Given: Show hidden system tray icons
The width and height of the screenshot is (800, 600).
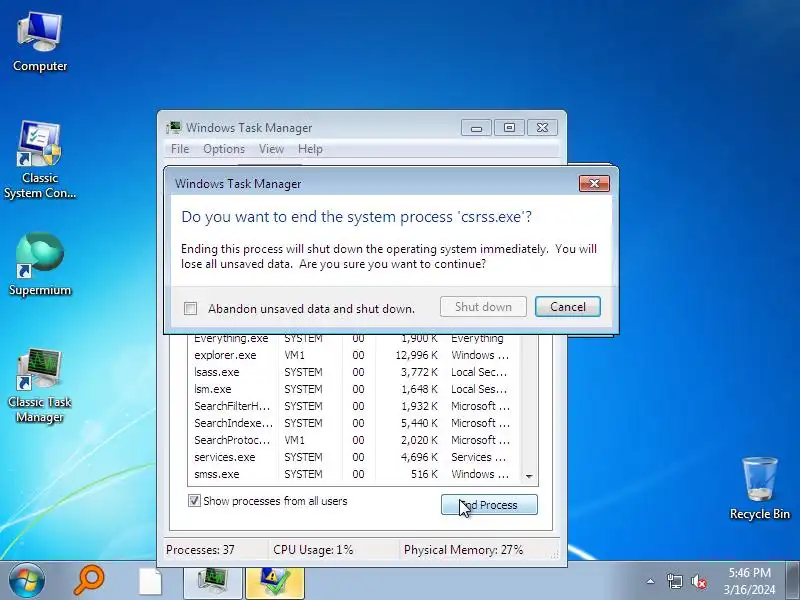Looking at the screenshot, I should tap(651, 581).
